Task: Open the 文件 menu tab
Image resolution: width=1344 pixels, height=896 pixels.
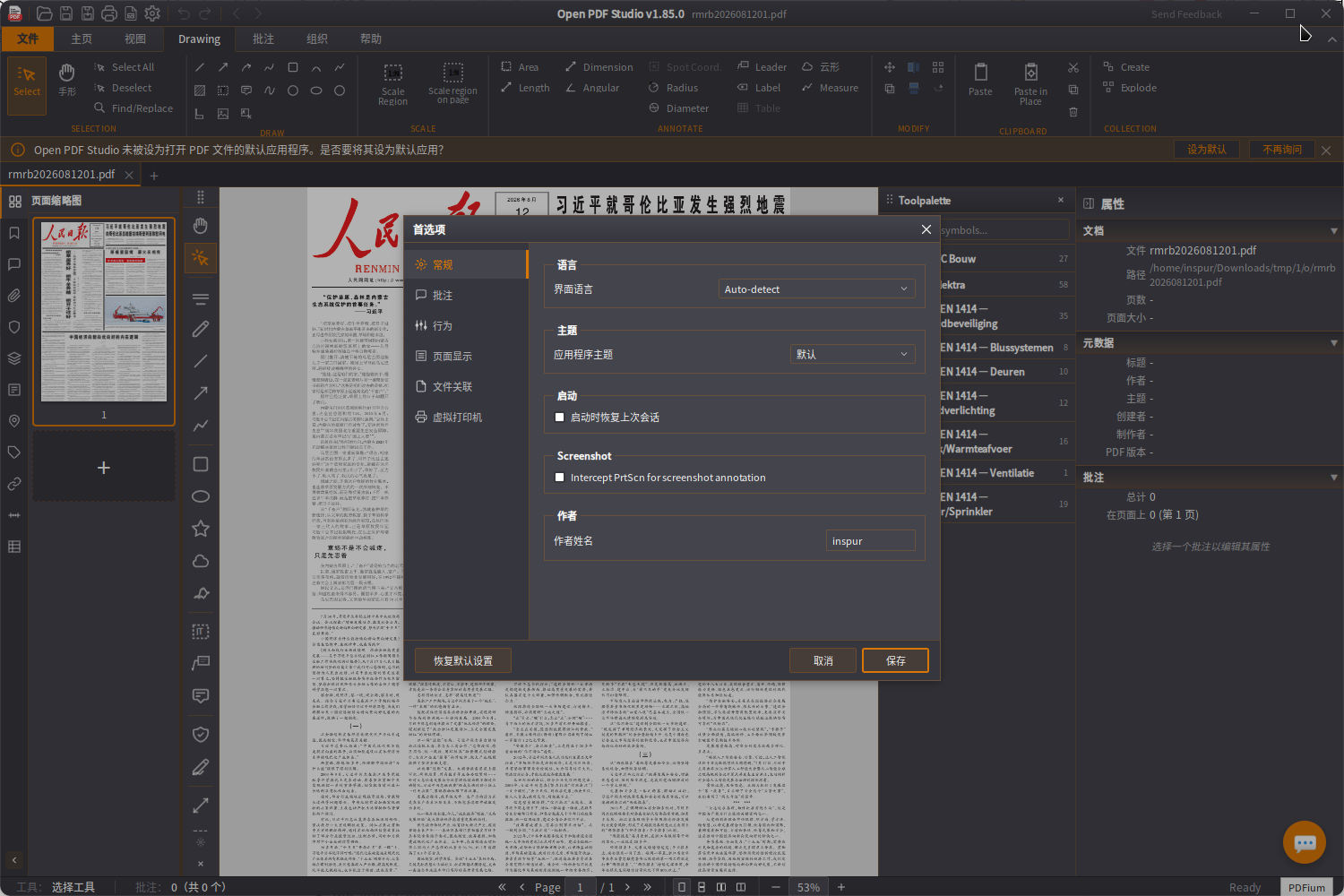Action: [x=28, y=39]
